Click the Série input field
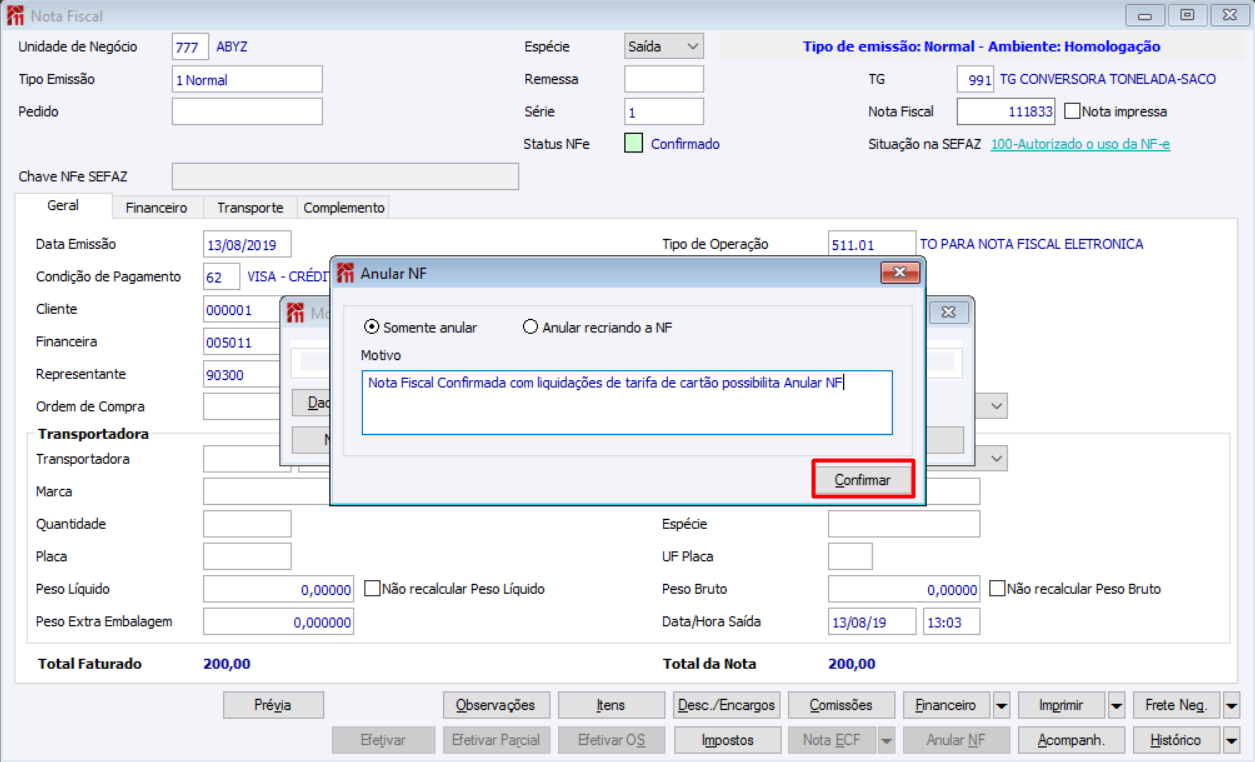This screenshot has width=1255, height=762. 664,111
